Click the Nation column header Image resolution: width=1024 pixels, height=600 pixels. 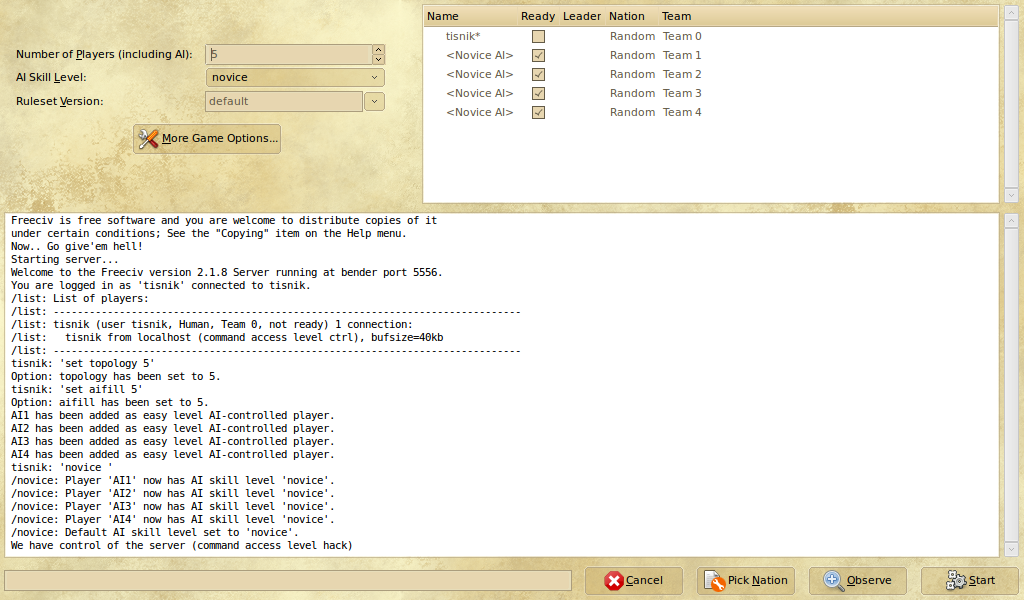tap(626, 16)
